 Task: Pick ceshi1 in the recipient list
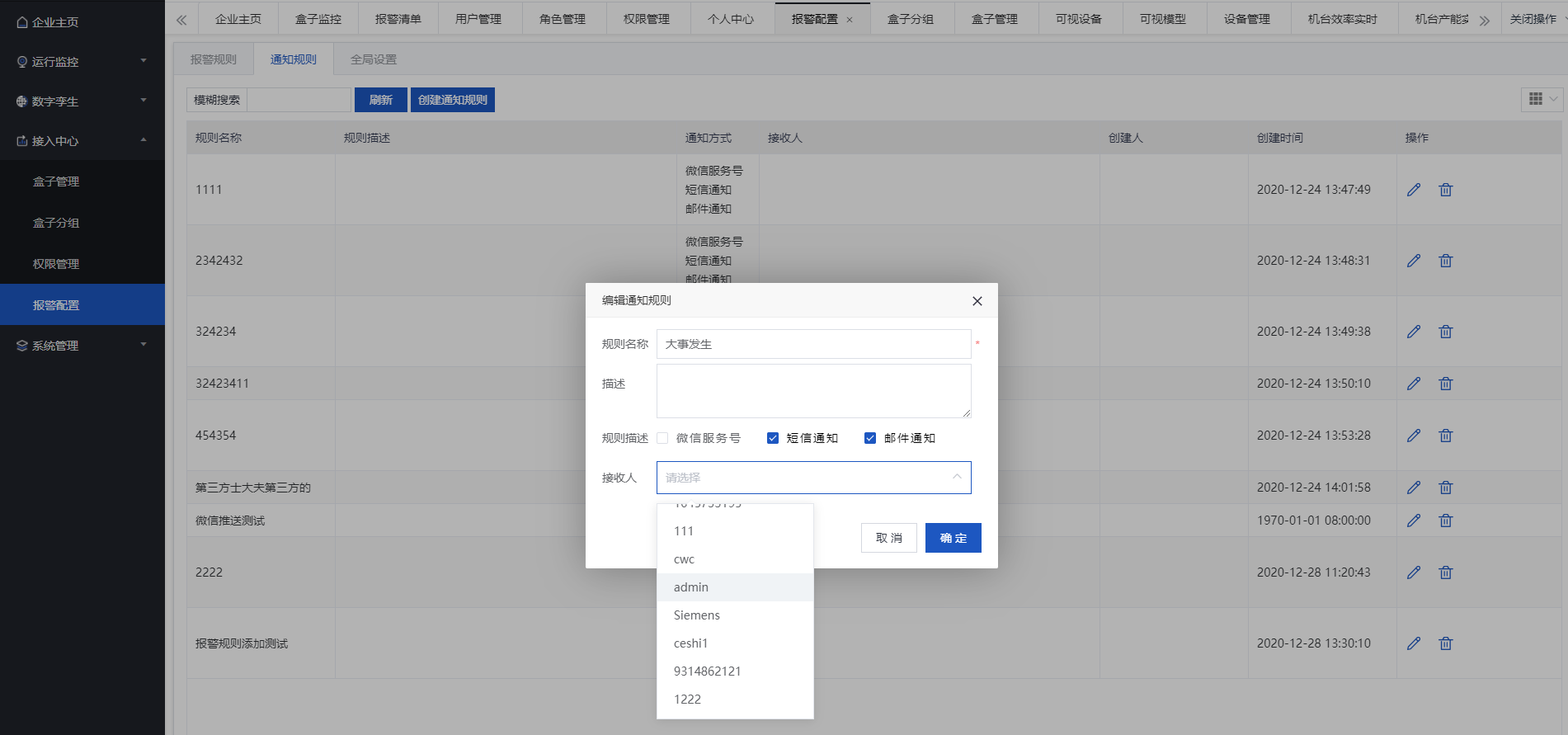pyautogui.click(x=735, y=643)
